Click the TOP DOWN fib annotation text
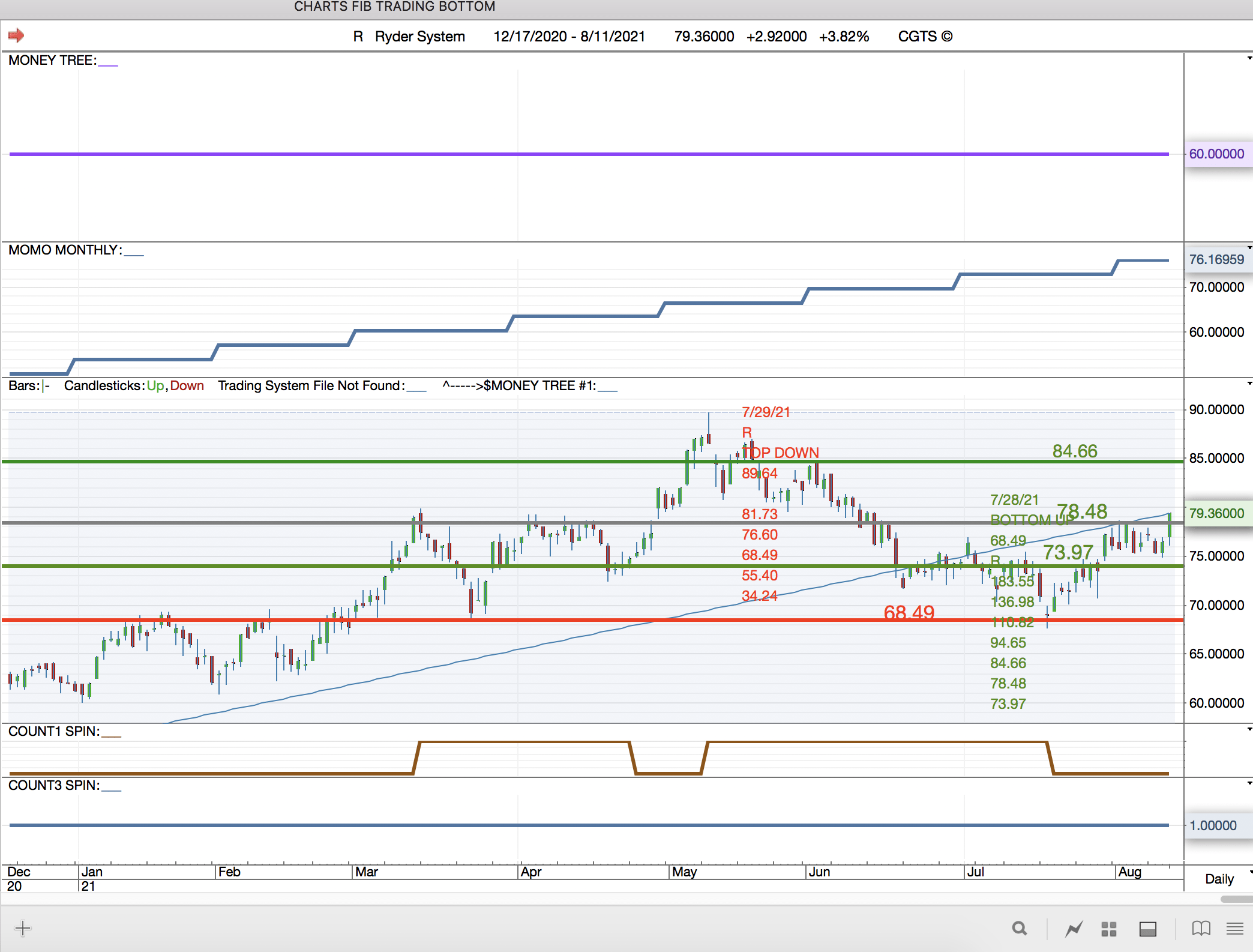 click(x=781, y=453)
